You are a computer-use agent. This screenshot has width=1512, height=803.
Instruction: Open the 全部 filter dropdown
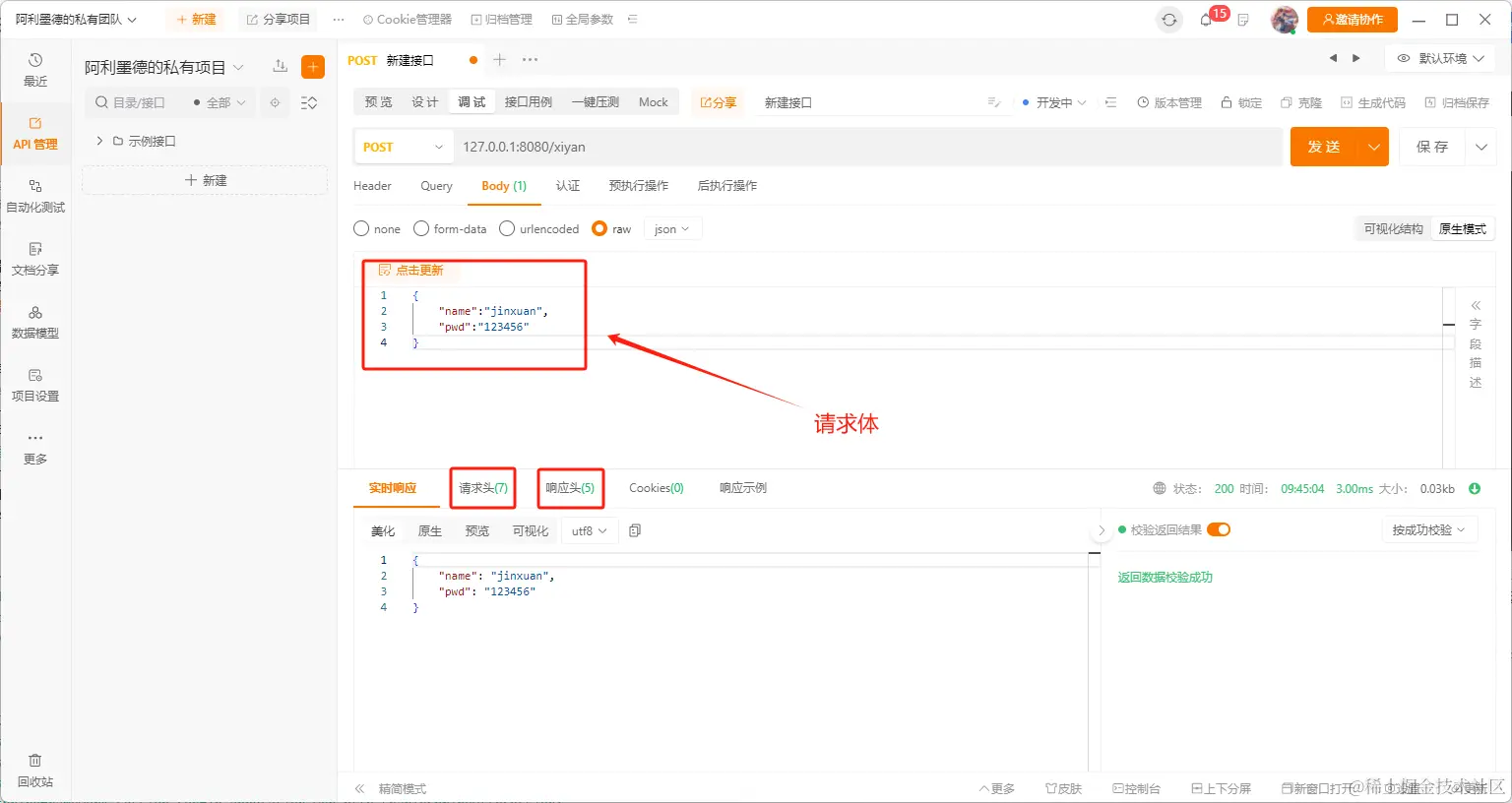[220, 102]
